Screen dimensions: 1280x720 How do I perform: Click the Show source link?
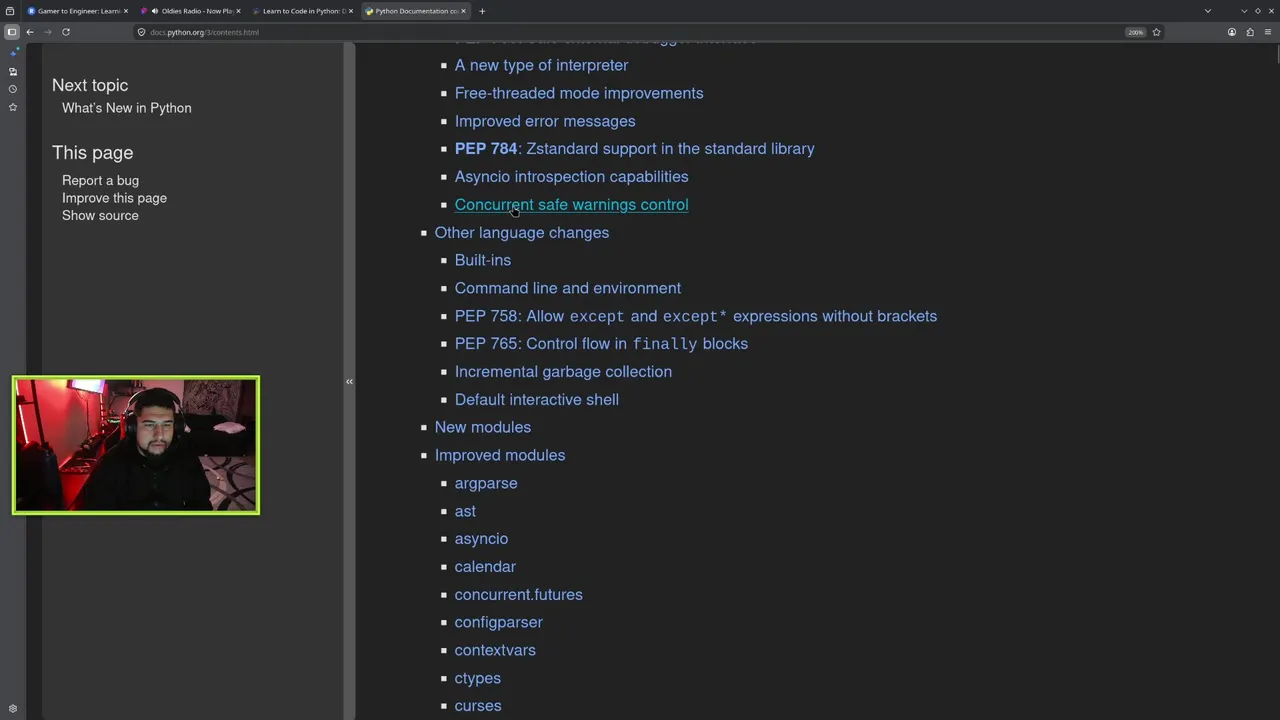pyautogui.click(x=100, y=216)
